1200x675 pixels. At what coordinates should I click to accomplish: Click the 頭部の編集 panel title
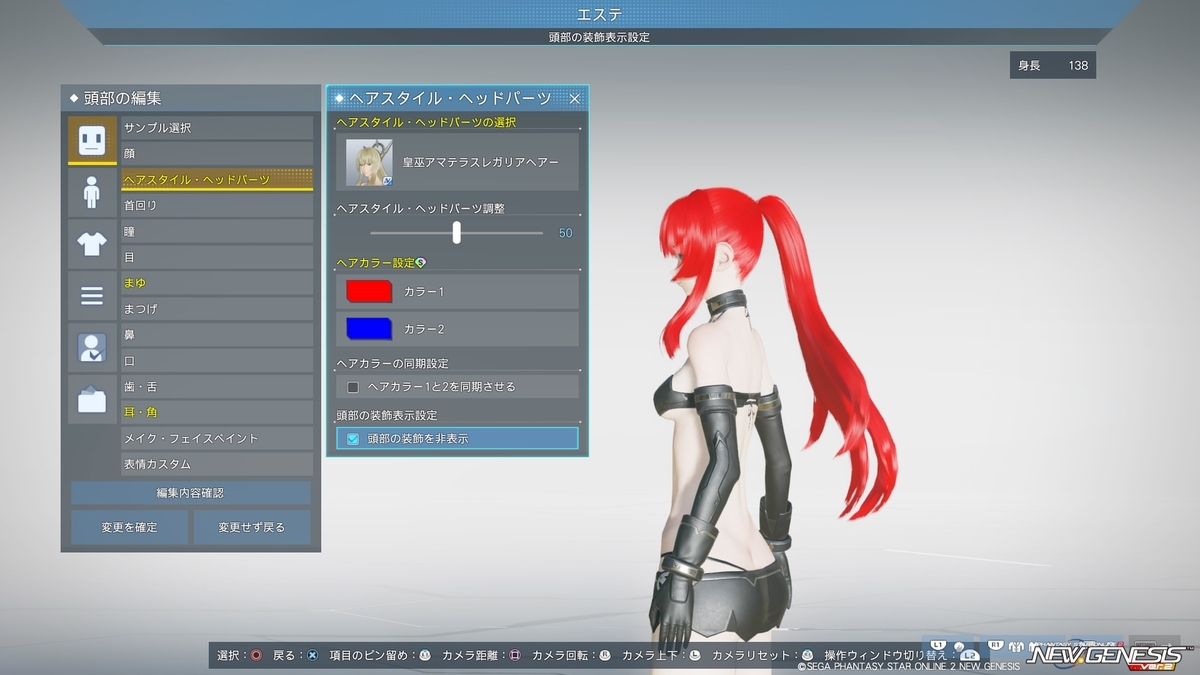(x=123, y=98)
